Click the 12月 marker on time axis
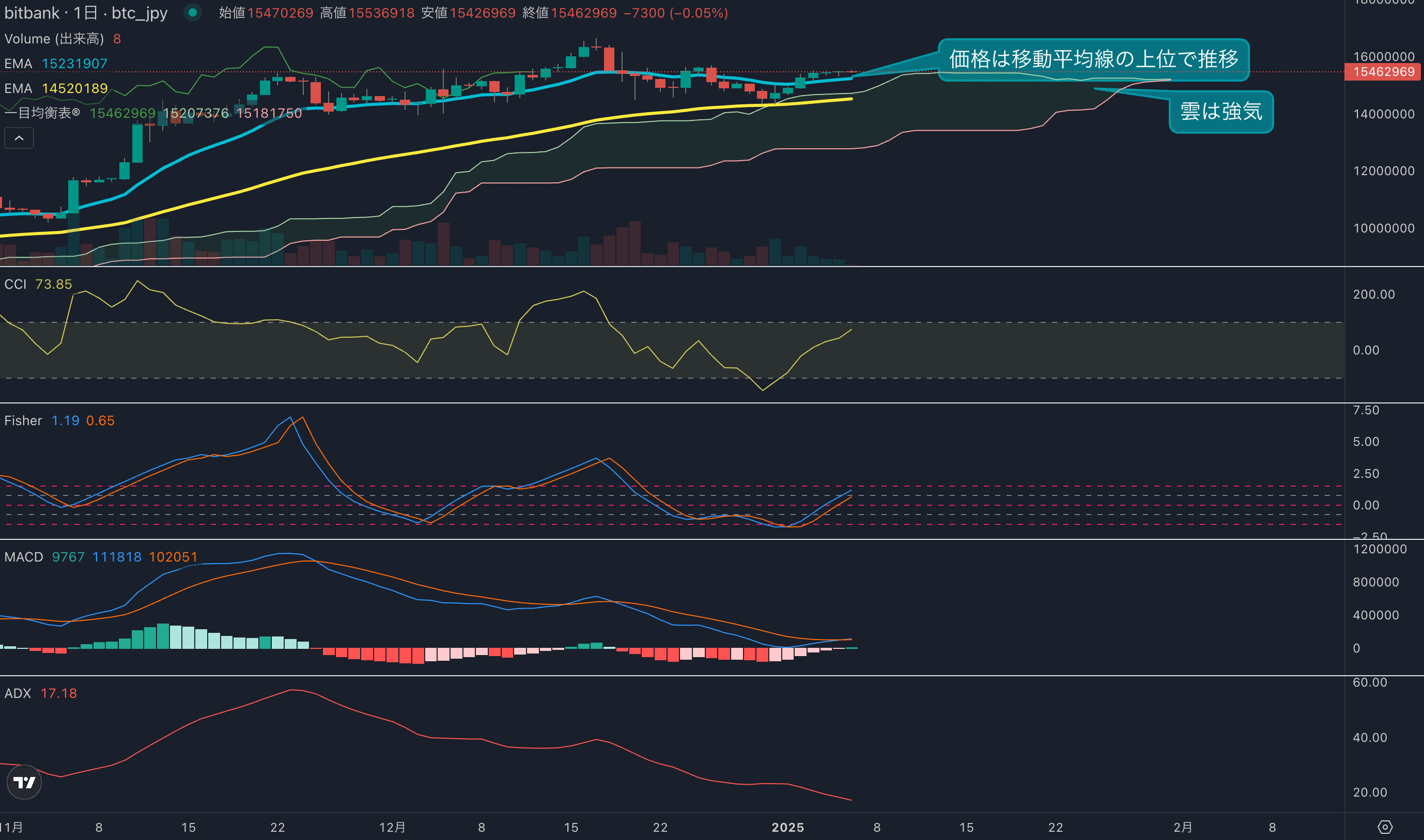Image resolution: width=1424 pixels, height=840 pixels. coord(392,828)
